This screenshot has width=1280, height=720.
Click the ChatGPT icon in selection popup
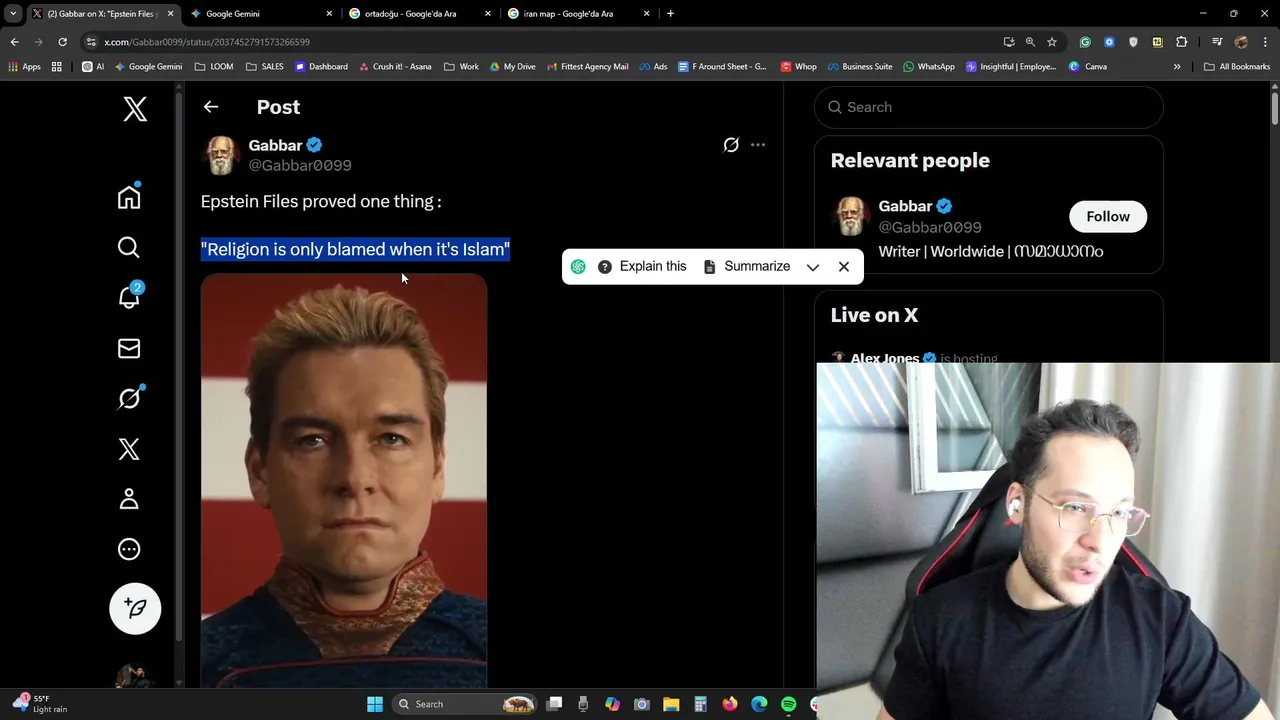pos(578,267)
